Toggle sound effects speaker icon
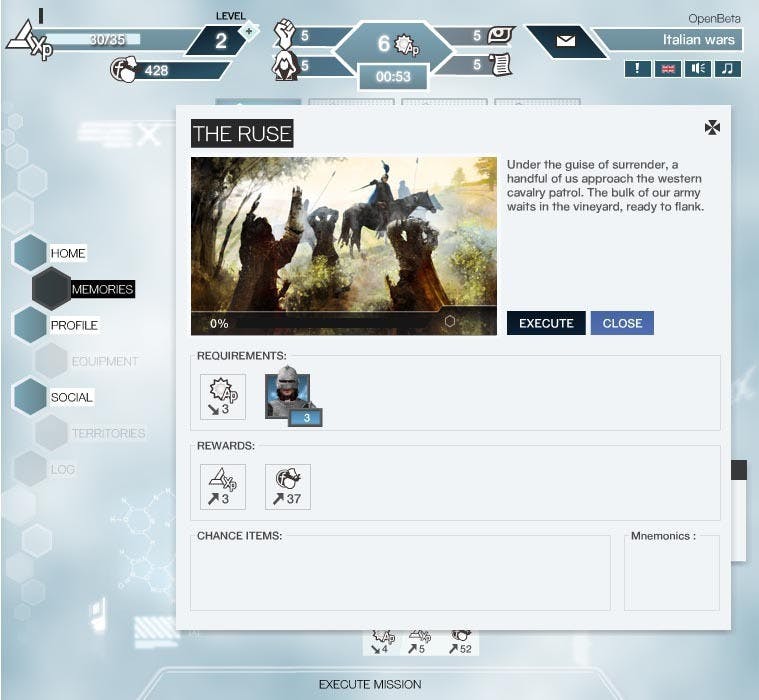 click(x=698, y=69)
